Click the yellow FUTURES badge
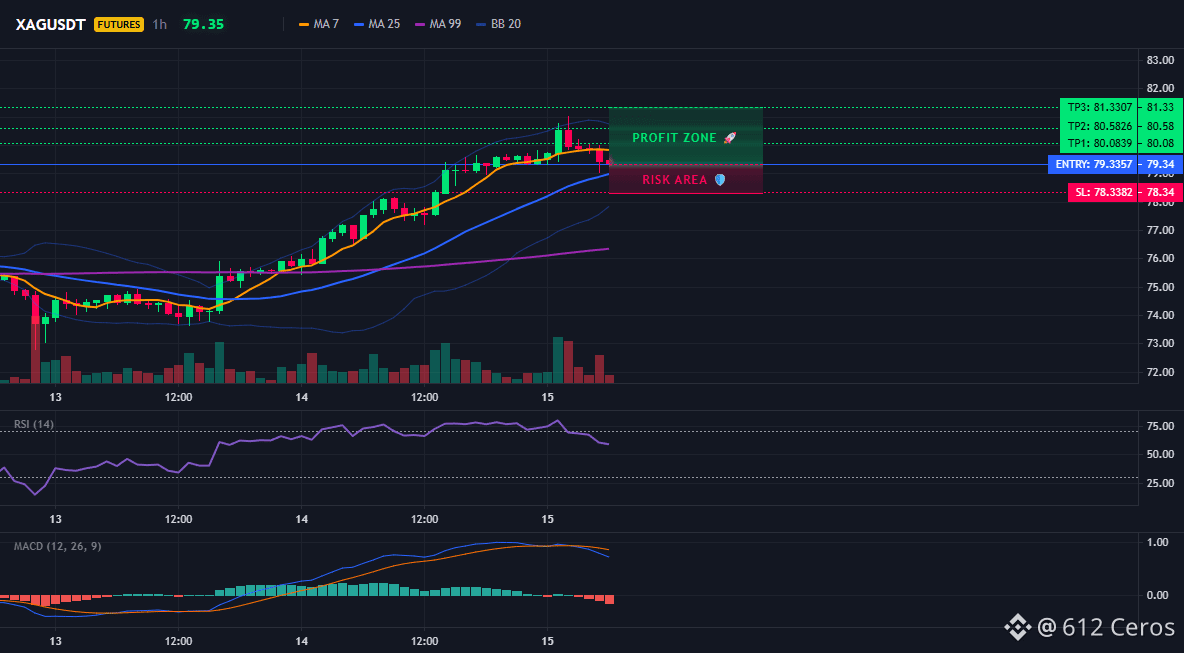 click(119, 24)
